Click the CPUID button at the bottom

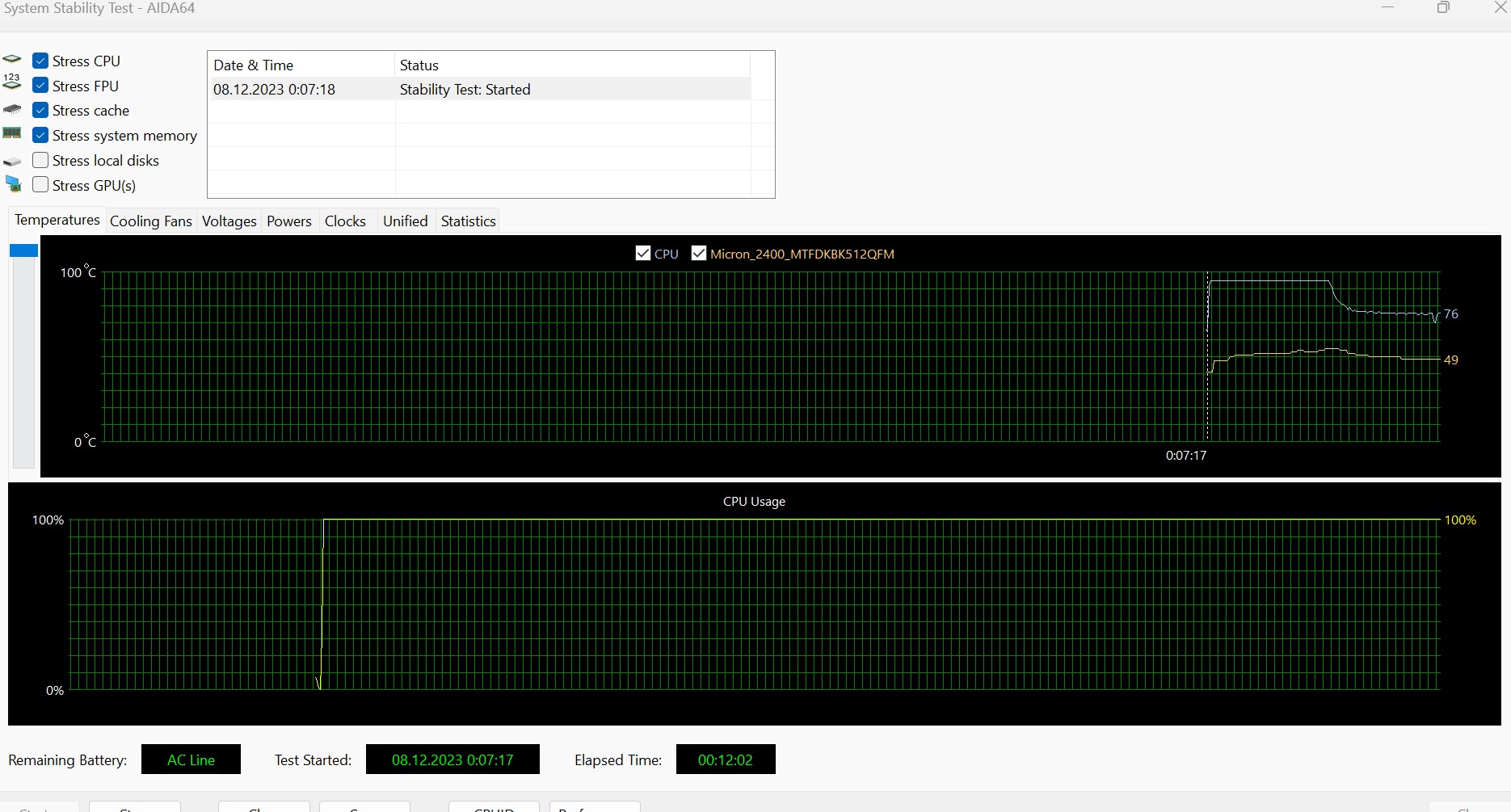[x=494, y=806]
